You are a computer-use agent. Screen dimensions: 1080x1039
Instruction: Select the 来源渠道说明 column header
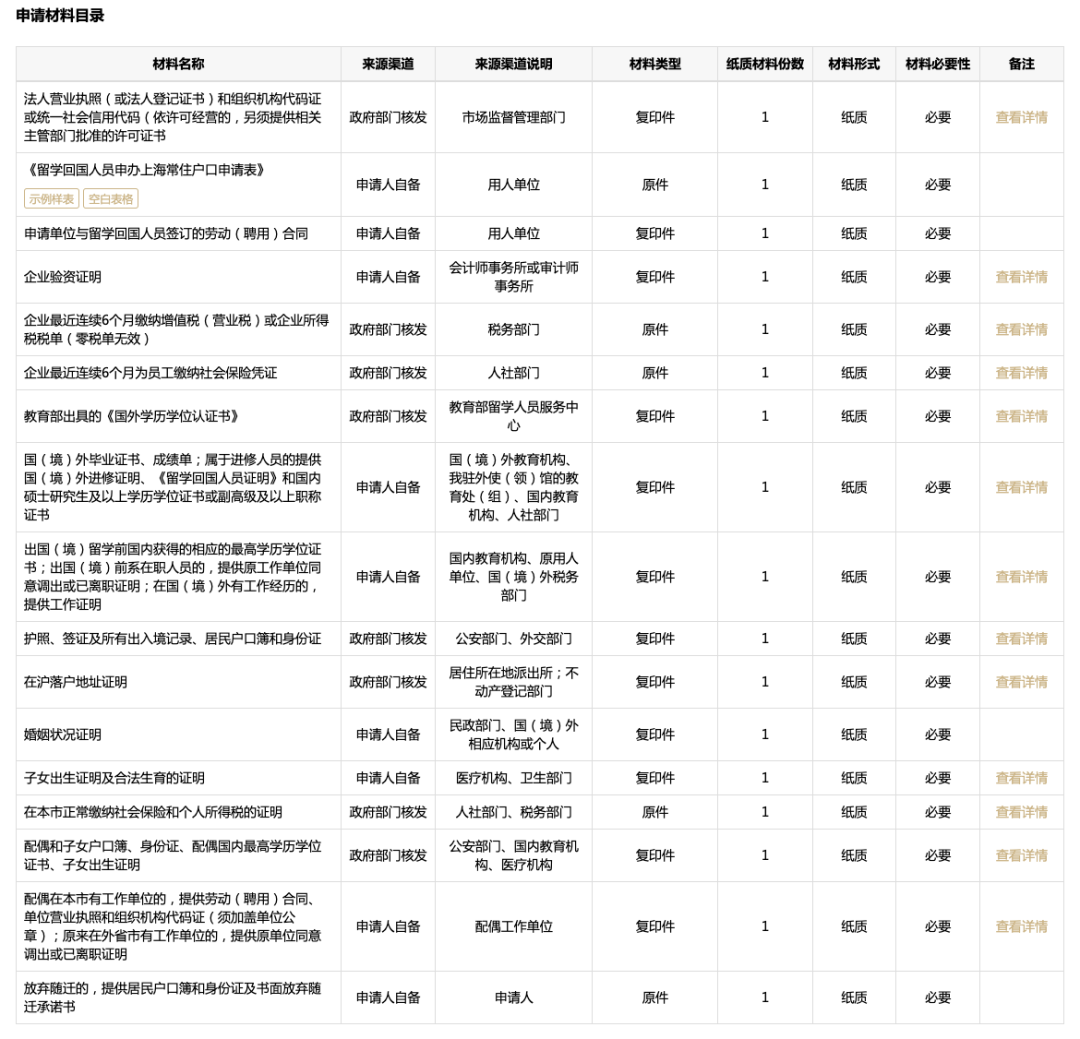coord(513,64)
